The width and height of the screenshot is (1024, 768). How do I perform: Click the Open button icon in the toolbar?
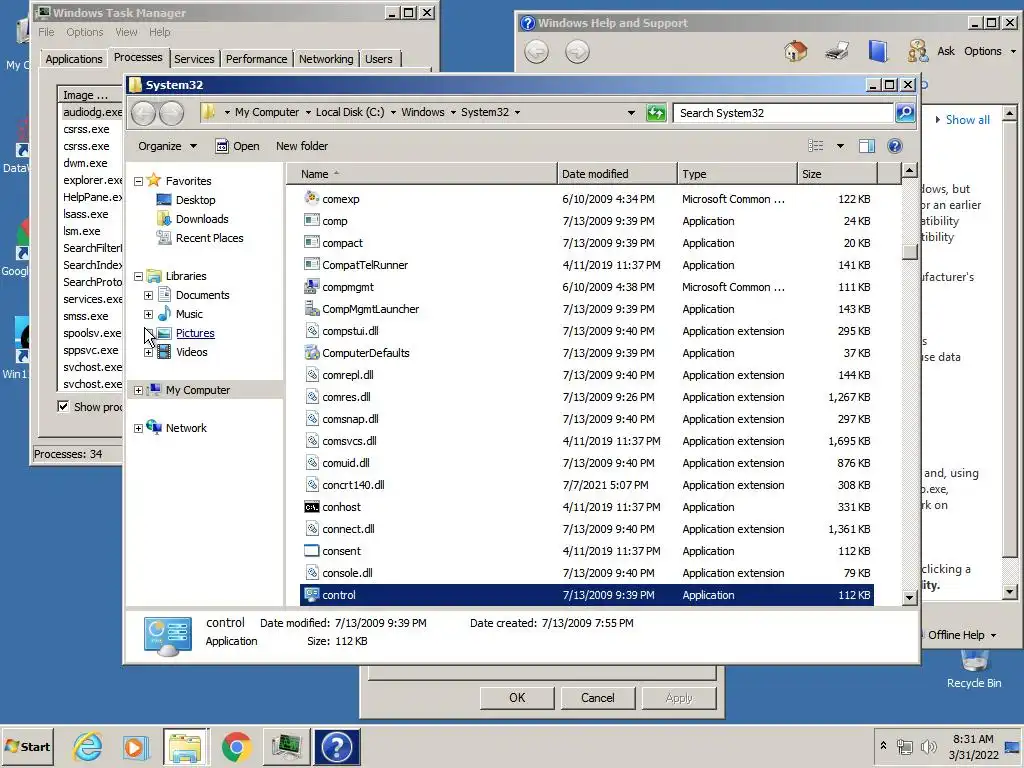pyautogui.click(x=222, y=146)
